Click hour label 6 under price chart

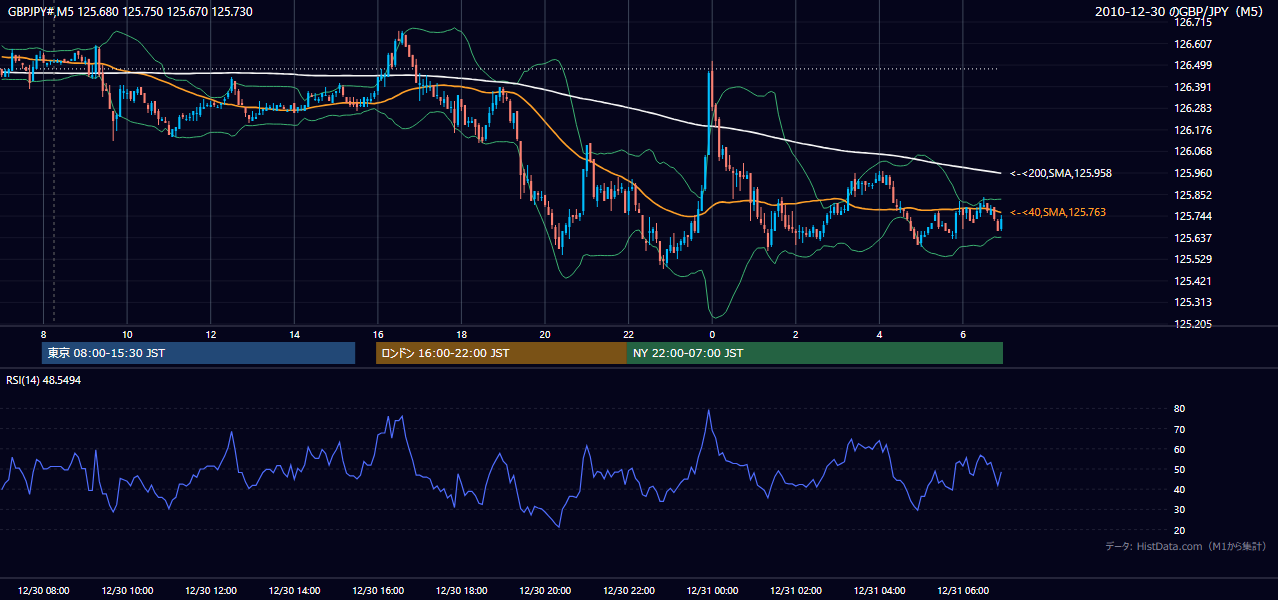pos(963,334)
